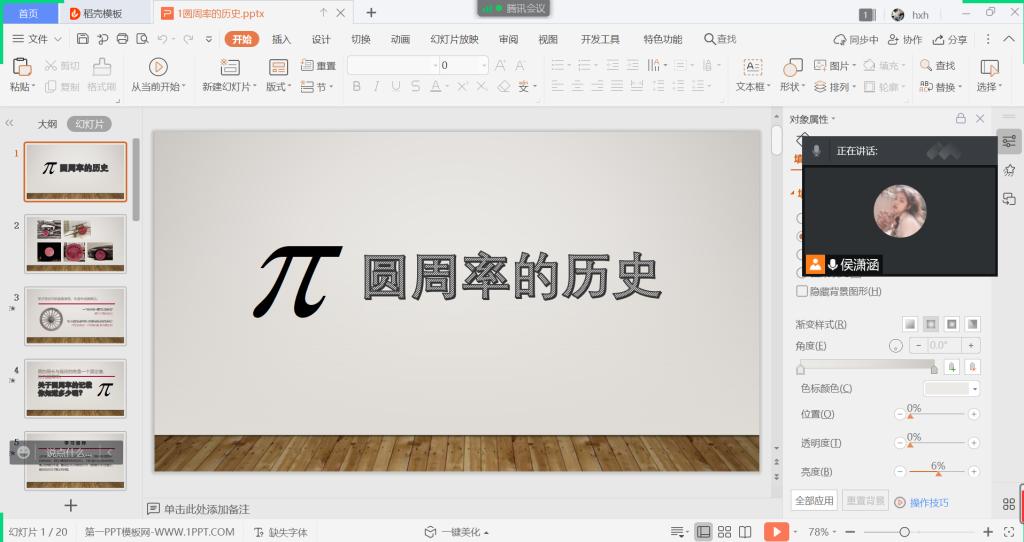Open the 插入 ribbon tab

[282, 39]
